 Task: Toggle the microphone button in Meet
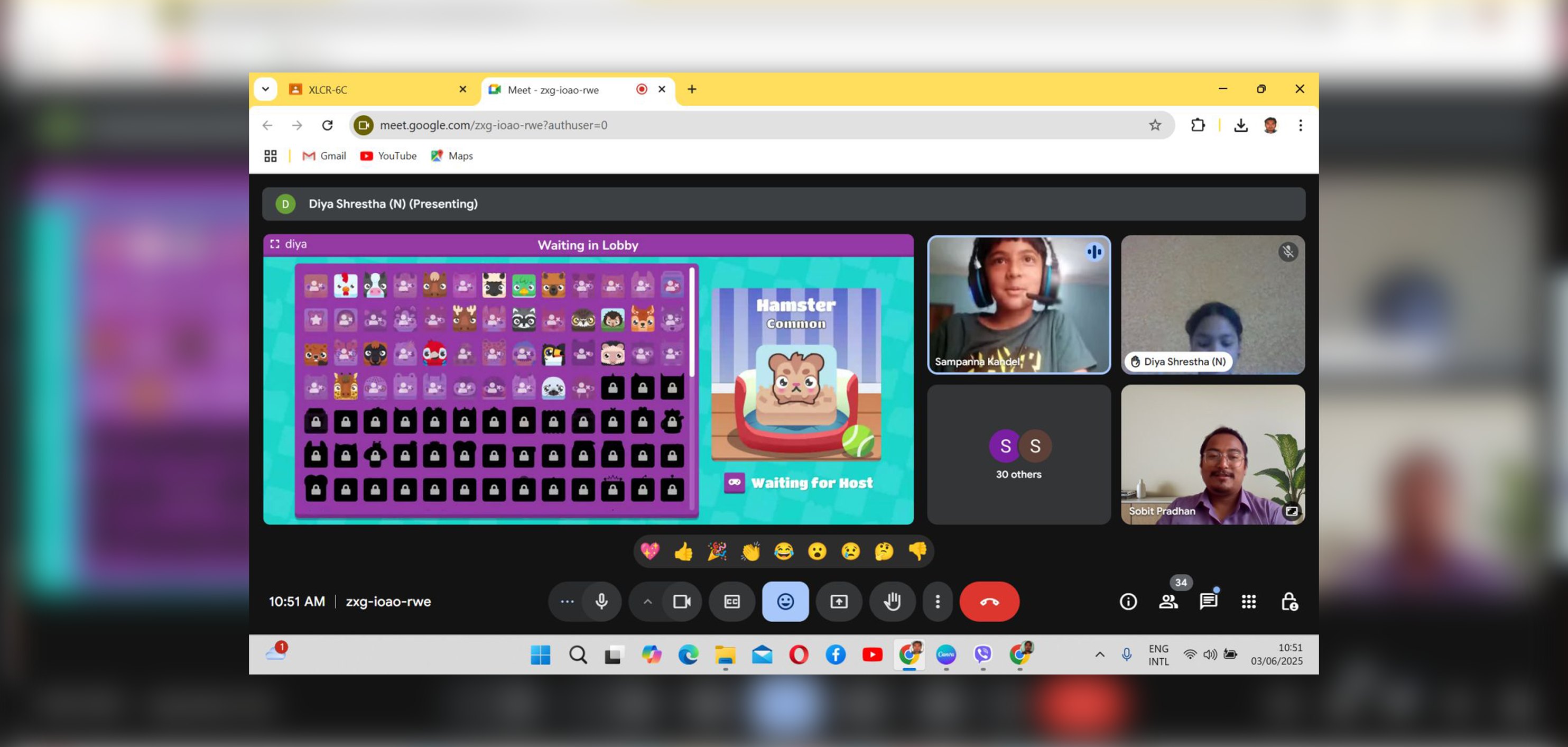[x=601, y=602]
